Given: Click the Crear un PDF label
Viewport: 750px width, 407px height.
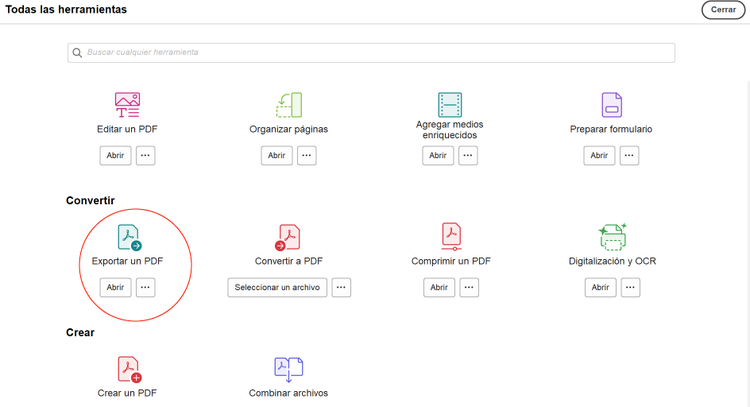Looking at the screenshot, I should click(127, 393).
